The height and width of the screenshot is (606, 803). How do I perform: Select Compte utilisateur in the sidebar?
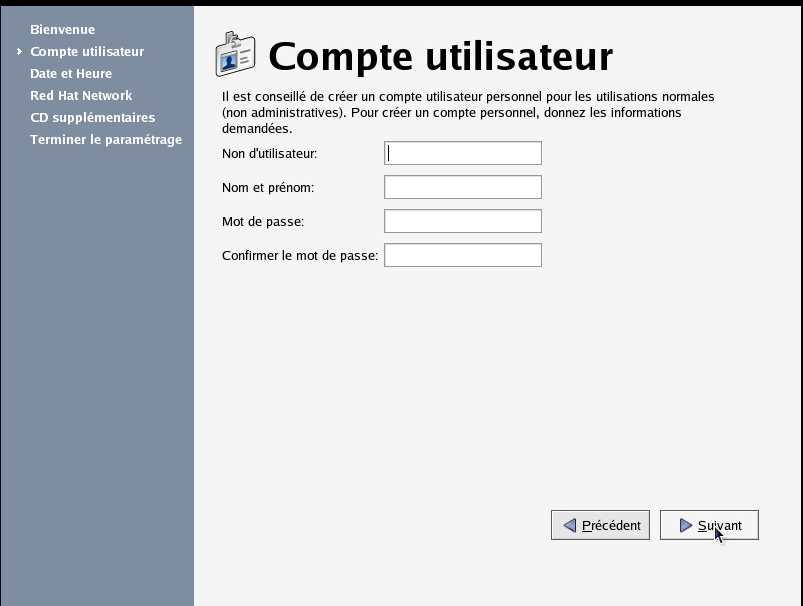tap(87, 52)
